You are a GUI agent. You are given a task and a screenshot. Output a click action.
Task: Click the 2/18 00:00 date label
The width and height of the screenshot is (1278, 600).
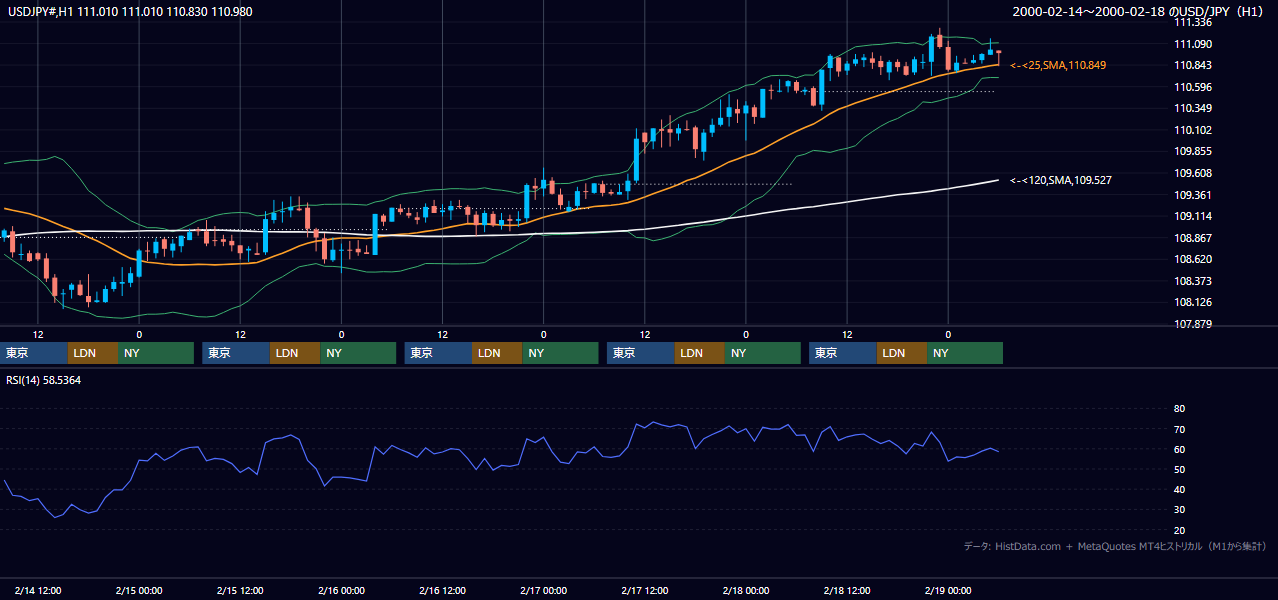[x=746, y=591]
